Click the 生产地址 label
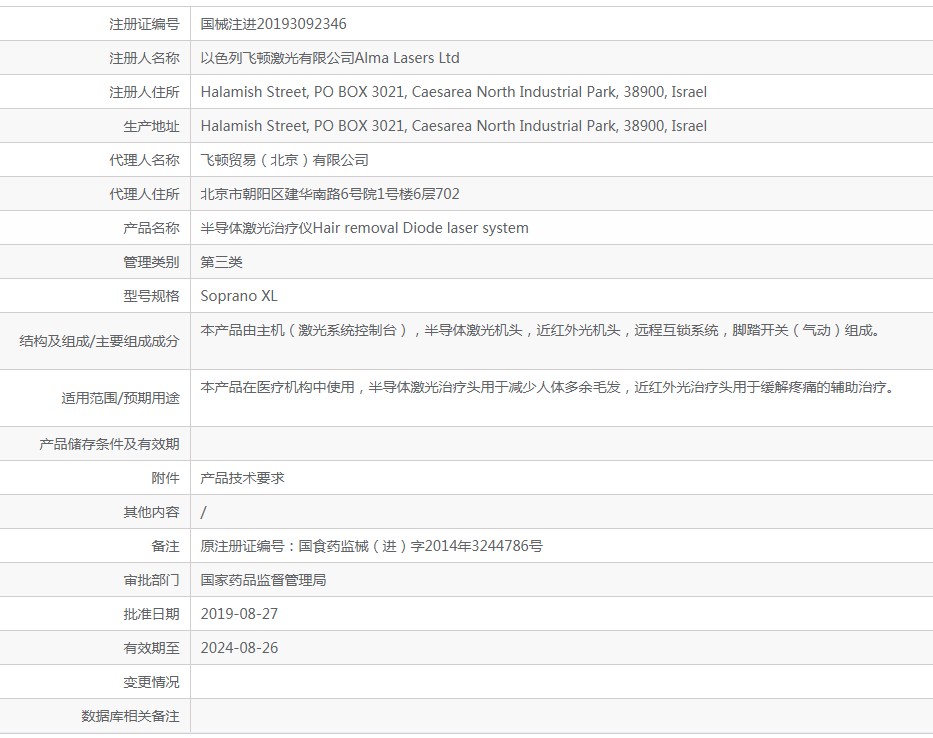This screenshot has width=933, height=738. (x=151, y=126)
